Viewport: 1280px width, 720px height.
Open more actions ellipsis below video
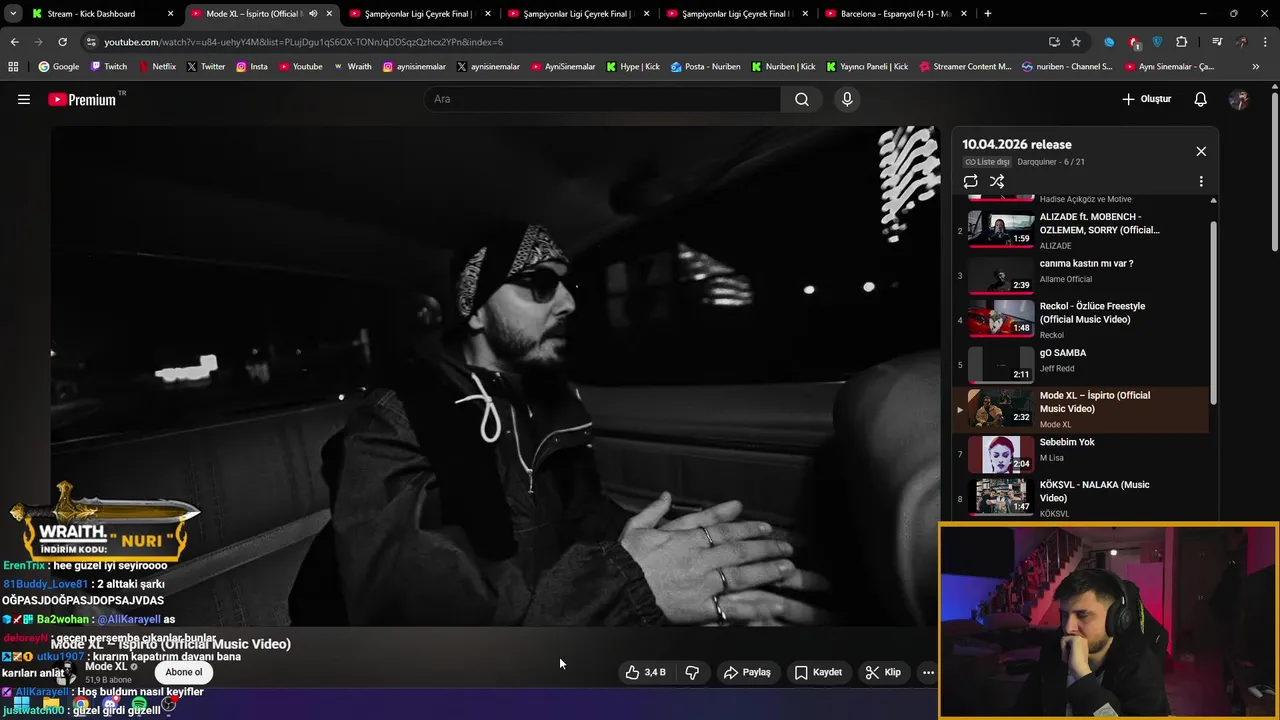point(928,672)
